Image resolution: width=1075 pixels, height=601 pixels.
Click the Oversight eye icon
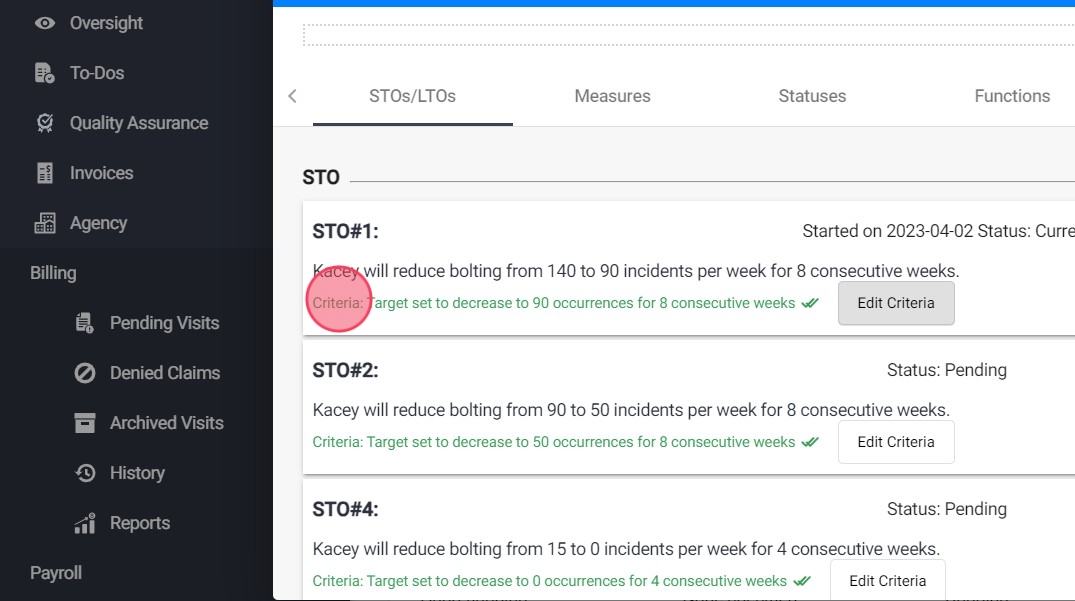tap(45, 23)
